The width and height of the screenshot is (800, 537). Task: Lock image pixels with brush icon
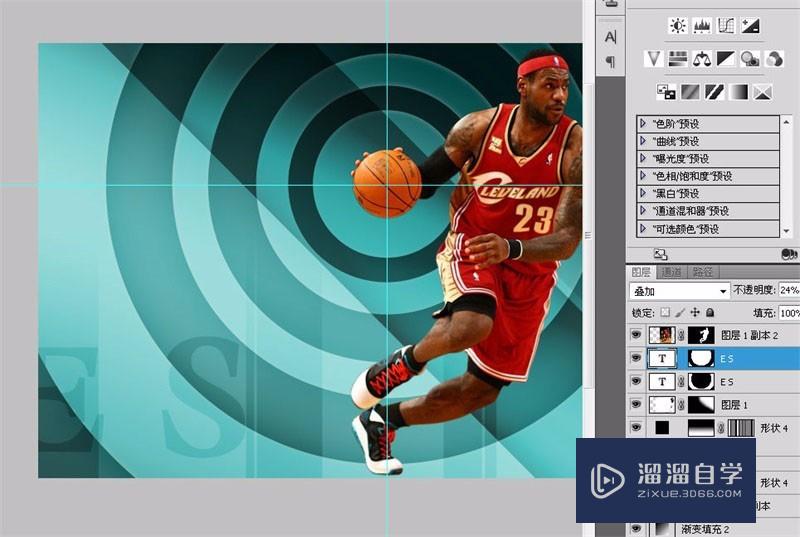click(x=680, y=312)
